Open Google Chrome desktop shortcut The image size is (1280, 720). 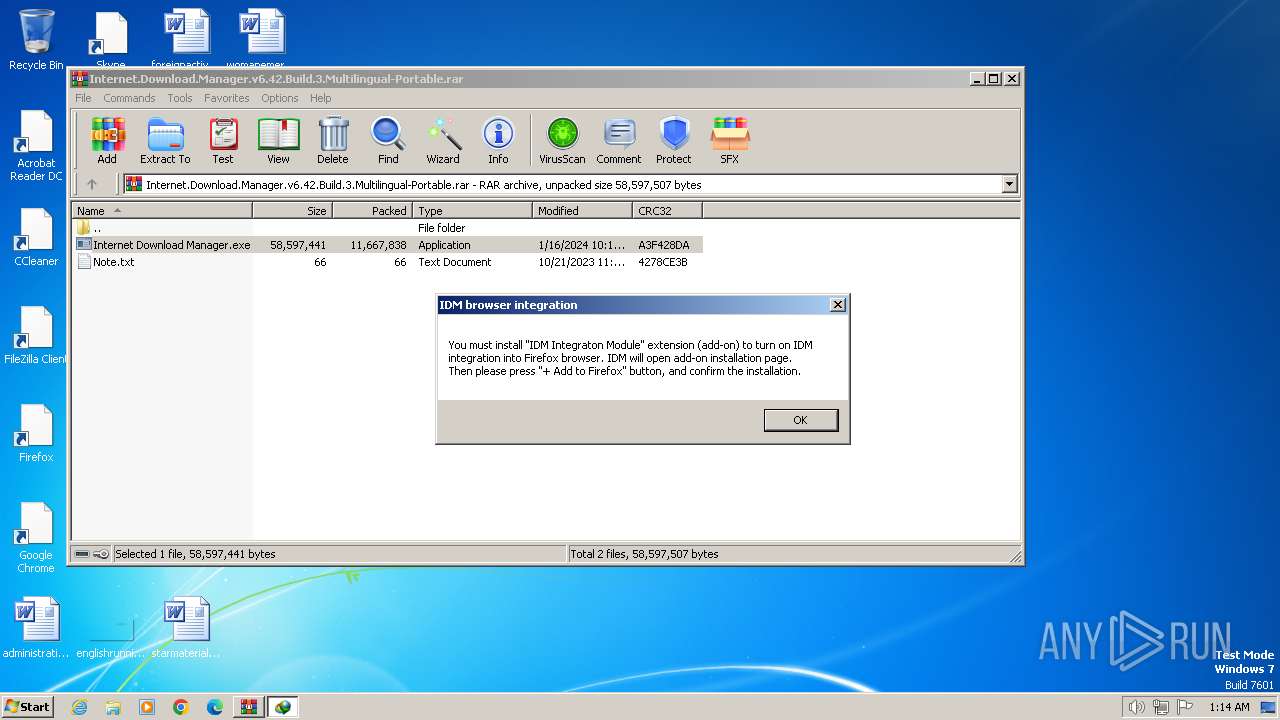[x=36, y=538]
